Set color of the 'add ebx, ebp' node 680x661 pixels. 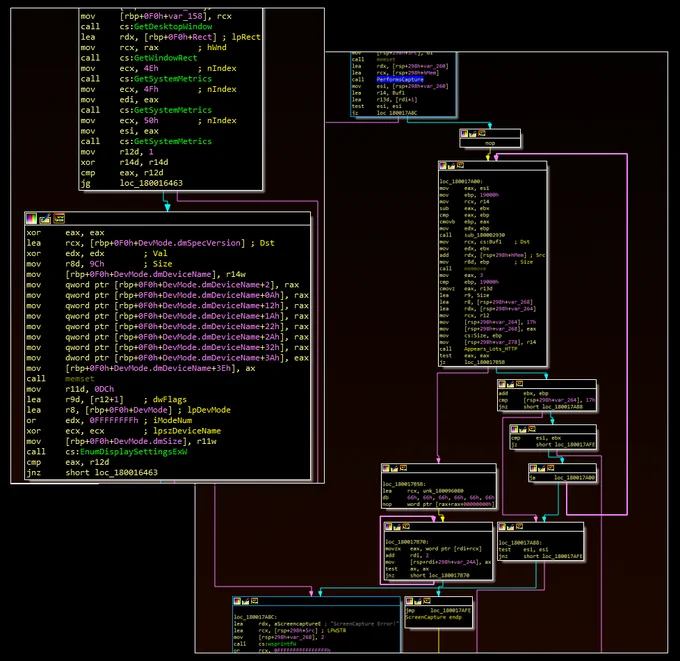click(x=502, y=384)
